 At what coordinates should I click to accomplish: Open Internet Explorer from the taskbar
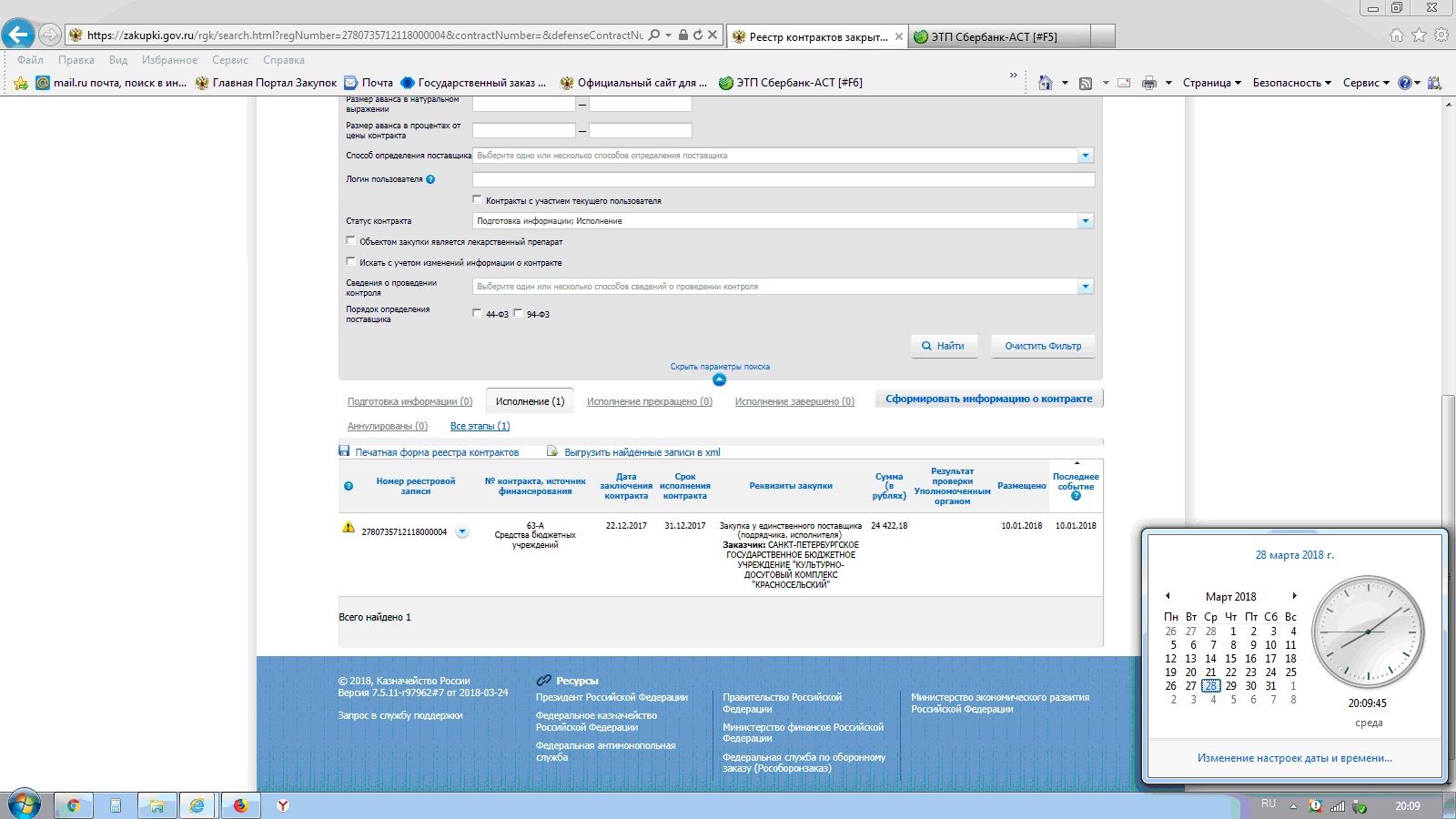[x=197, y=805]
